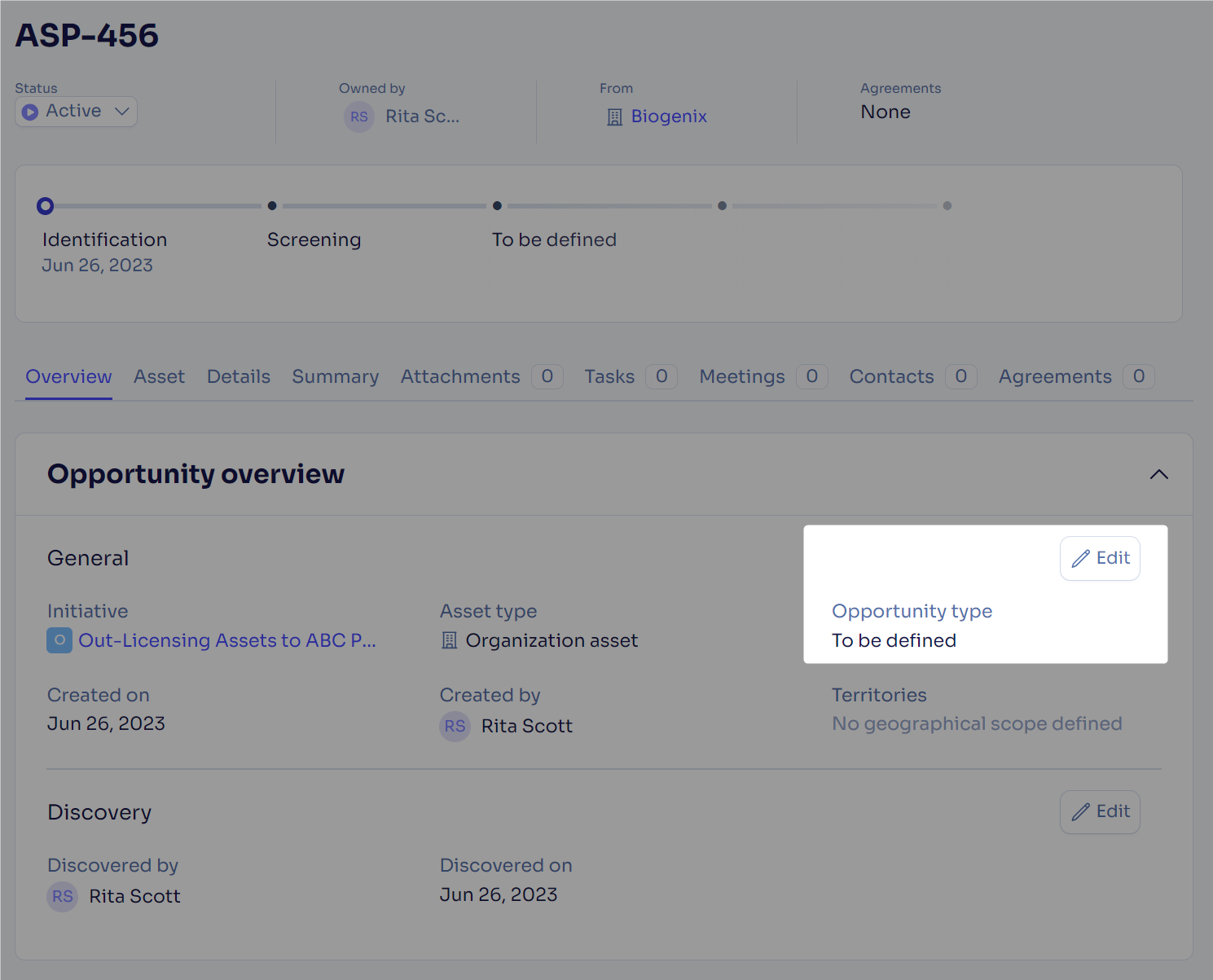This screenshot has height=980, width=1213.
Task: Open the Biogenix organization link
Action: (x=669, y=116)
